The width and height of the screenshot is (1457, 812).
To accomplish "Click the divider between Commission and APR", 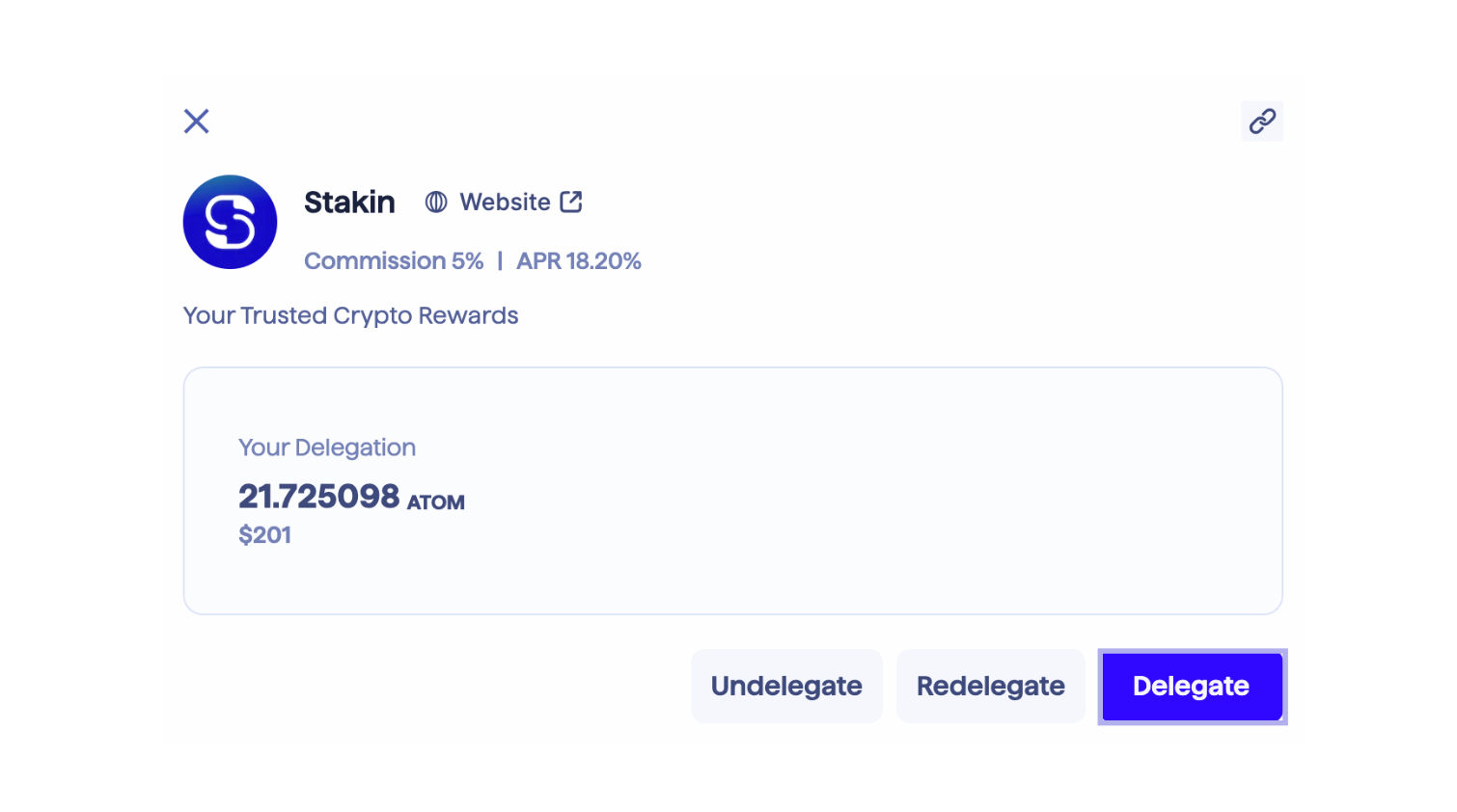I will (500, 261).
